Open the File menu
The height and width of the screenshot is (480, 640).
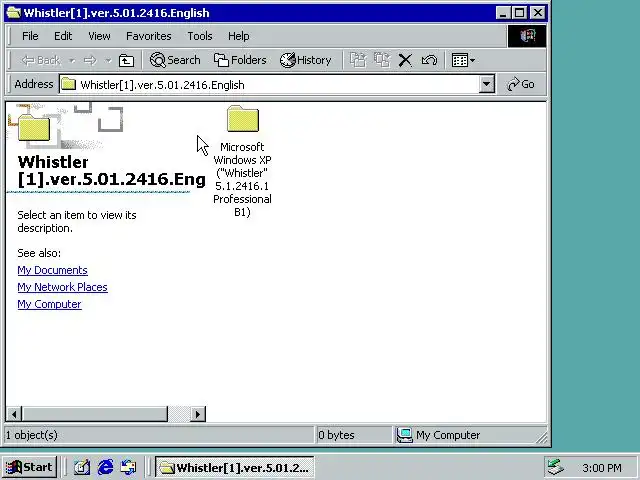click(x=30, y=36)
